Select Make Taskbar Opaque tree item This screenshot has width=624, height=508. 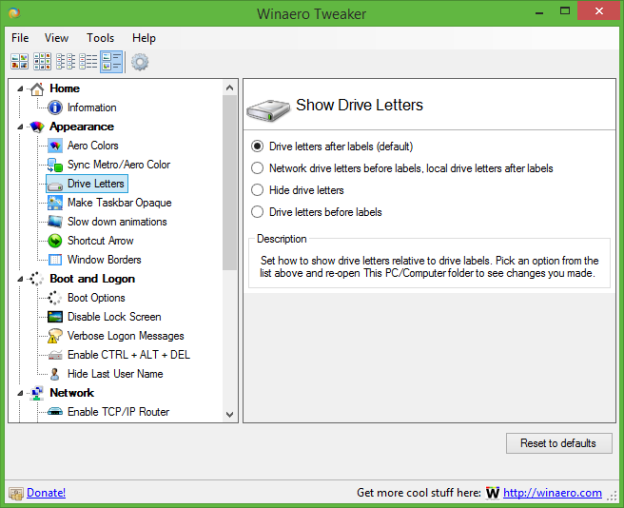(119, 203)
